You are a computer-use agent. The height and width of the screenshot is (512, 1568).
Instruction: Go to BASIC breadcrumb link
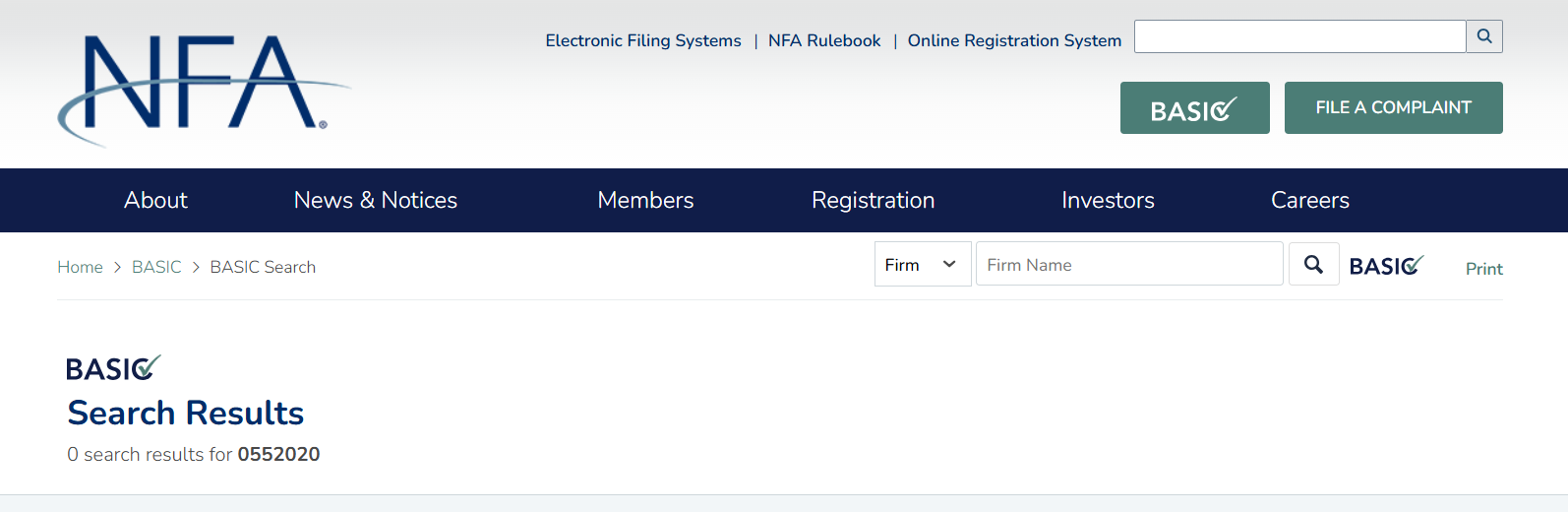[x=156, y=267]
